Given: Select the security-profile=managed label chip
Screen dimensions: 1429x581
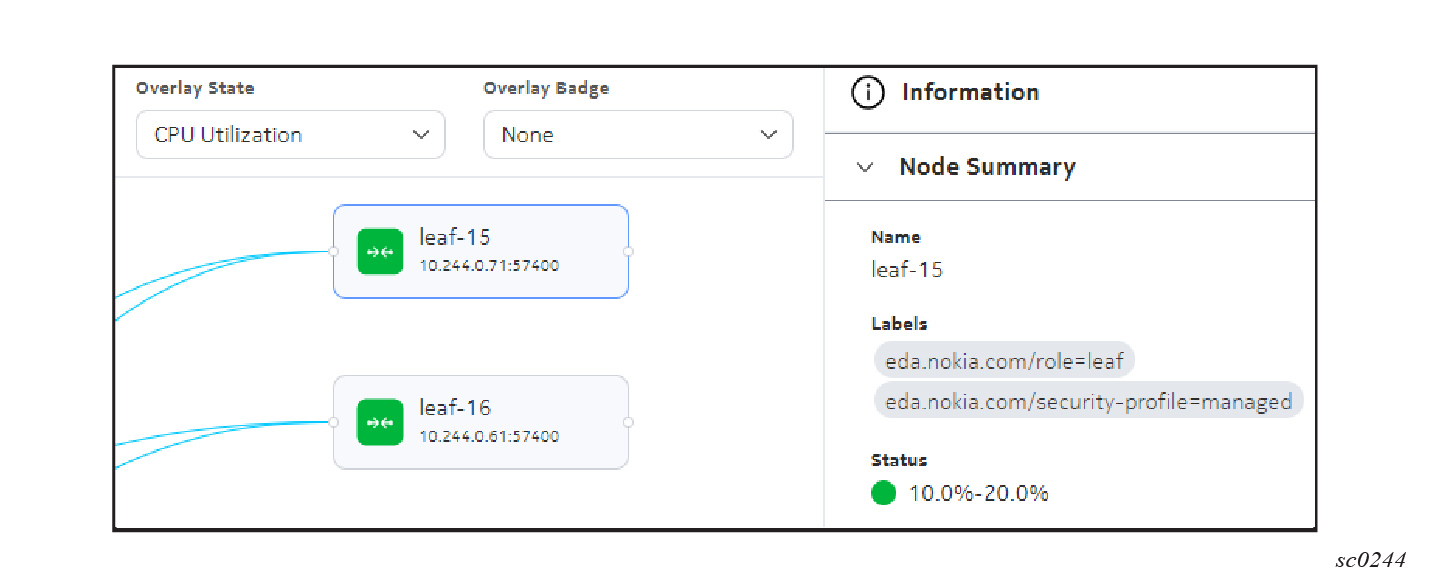Looking at the screenshot, I should [x=1088, y=401].
